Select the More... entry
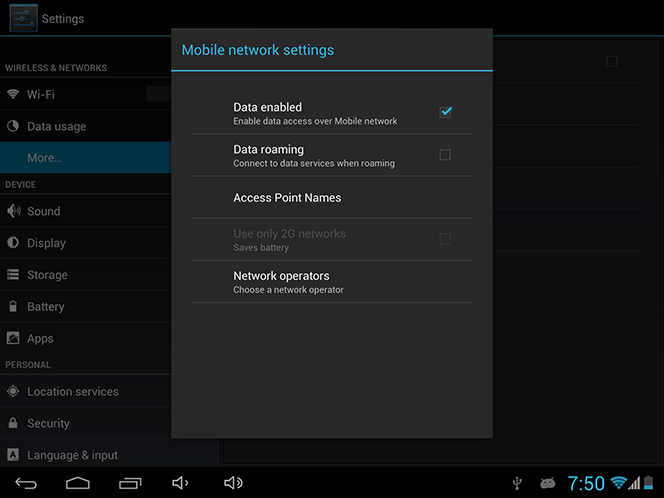 85,158
